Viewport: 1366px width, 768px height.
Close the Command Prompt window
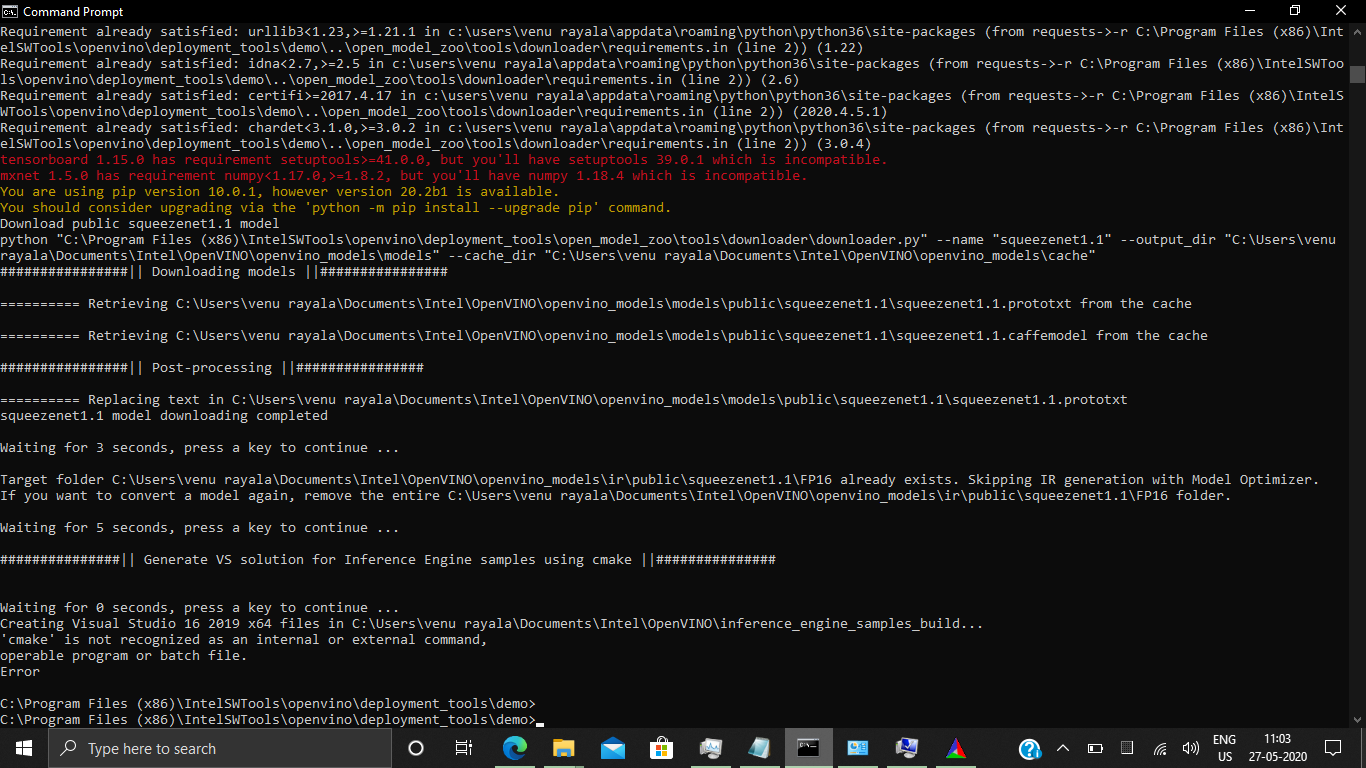(x=1342, y=11)
